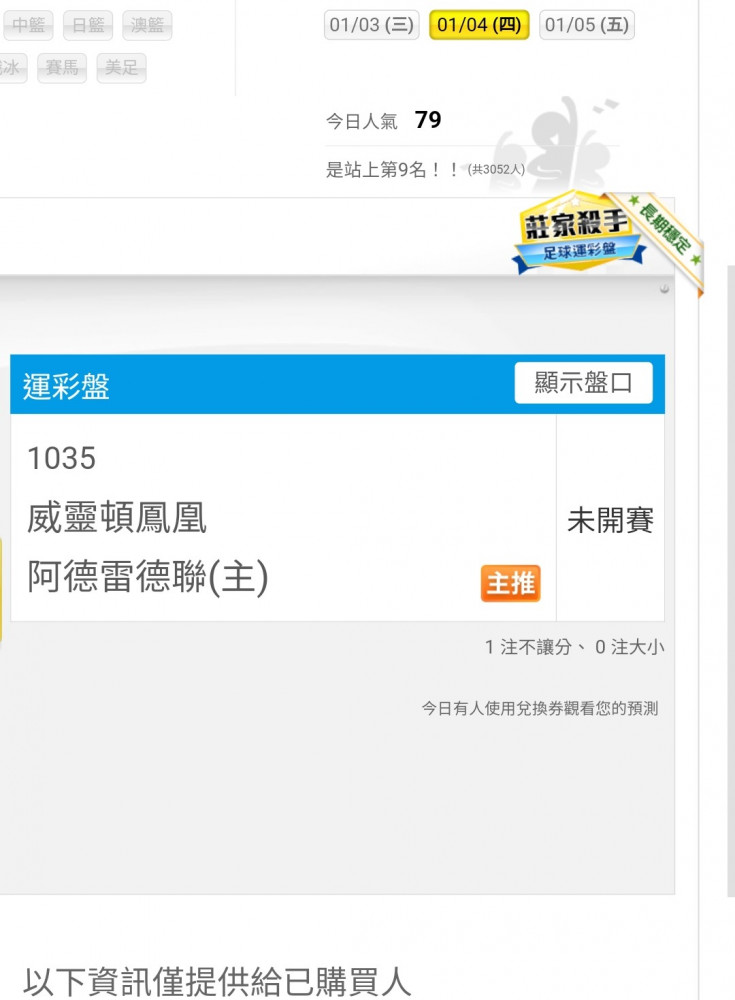Click the 是站上第9名 ranking text
The image size is (735, 1000).
(x=392, y=169)
